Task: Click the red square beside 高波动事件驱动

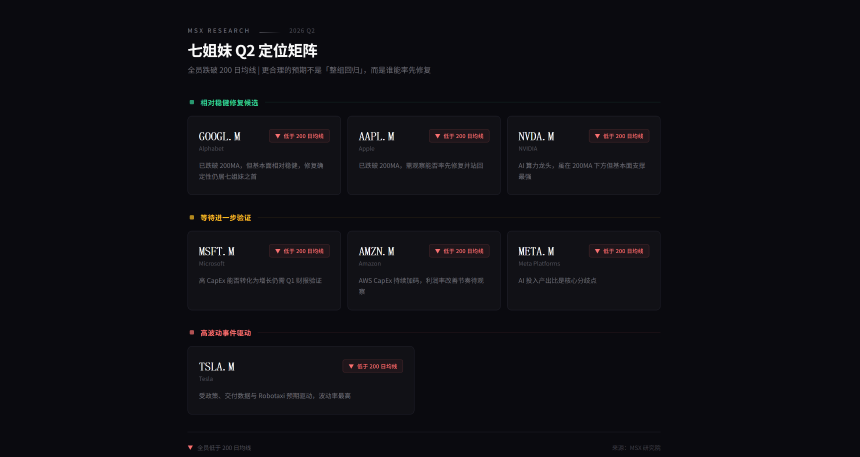Action: pyautogui.click(x=191, y=332)
